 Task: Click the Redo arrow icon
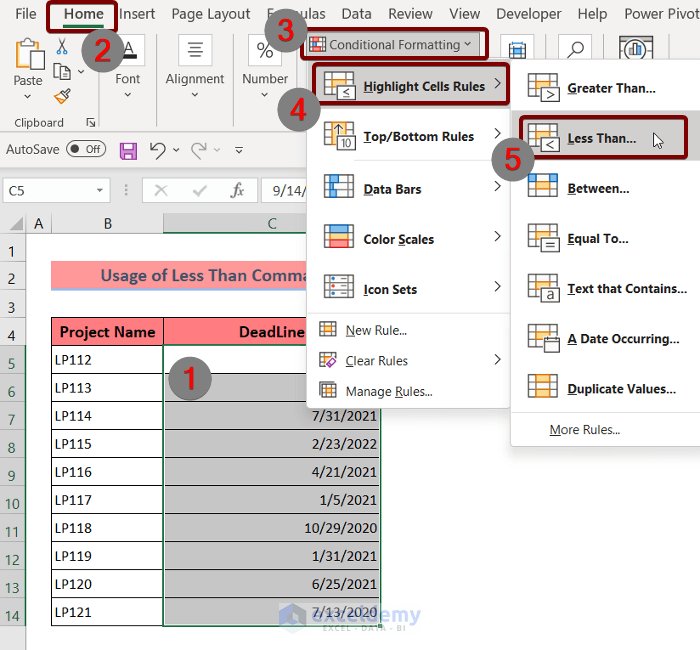pos(199,150)
